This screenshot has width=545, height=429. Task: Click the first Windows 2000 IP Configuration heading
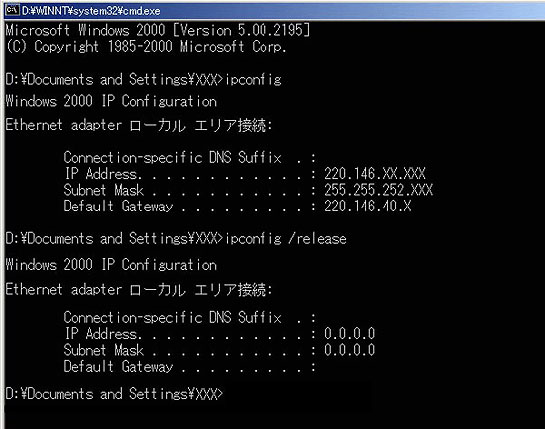click(x=111, y=101)
